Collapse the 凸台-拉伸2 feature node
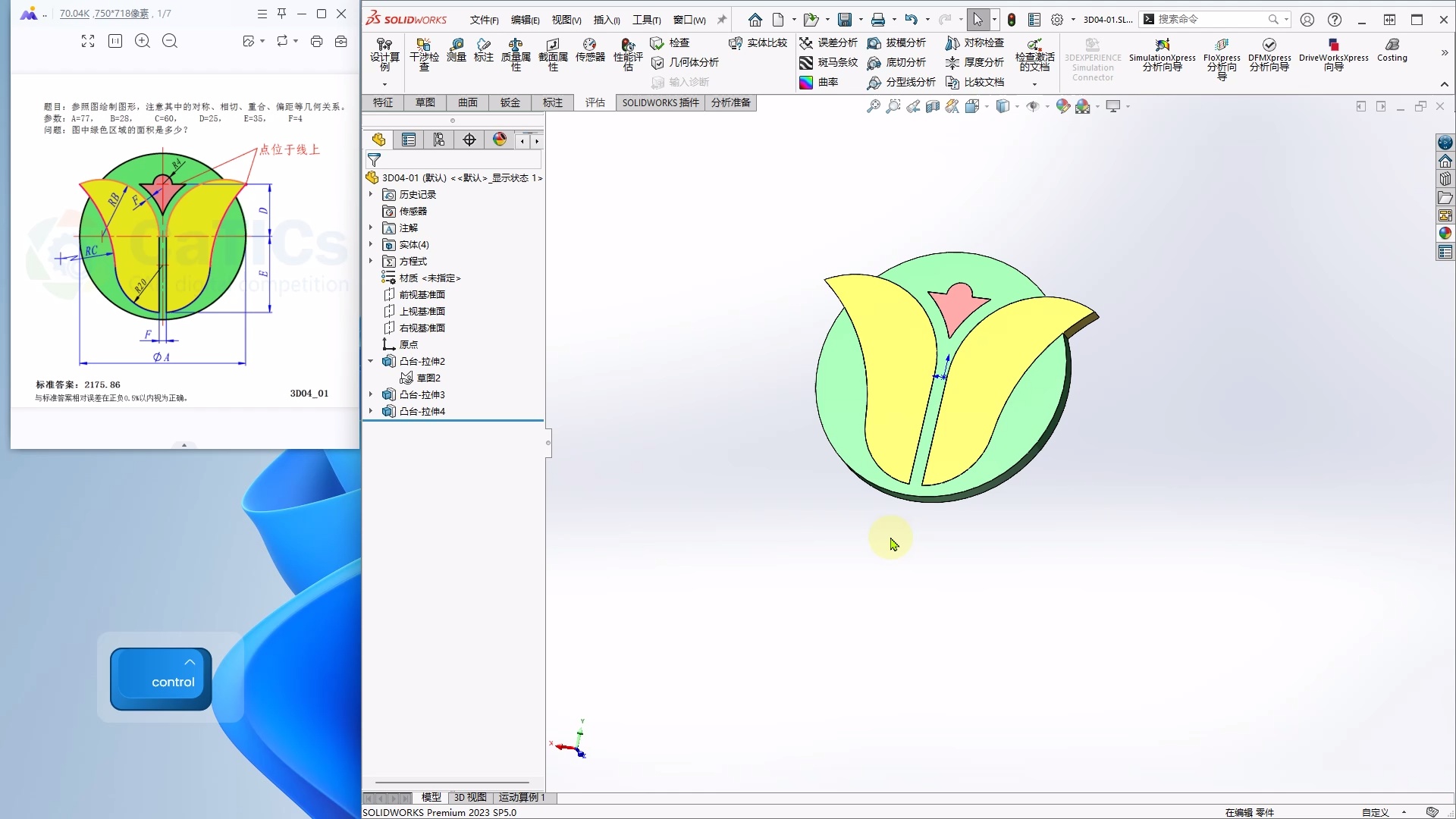This screenshot has height=819, width=1456. (370, 361)
